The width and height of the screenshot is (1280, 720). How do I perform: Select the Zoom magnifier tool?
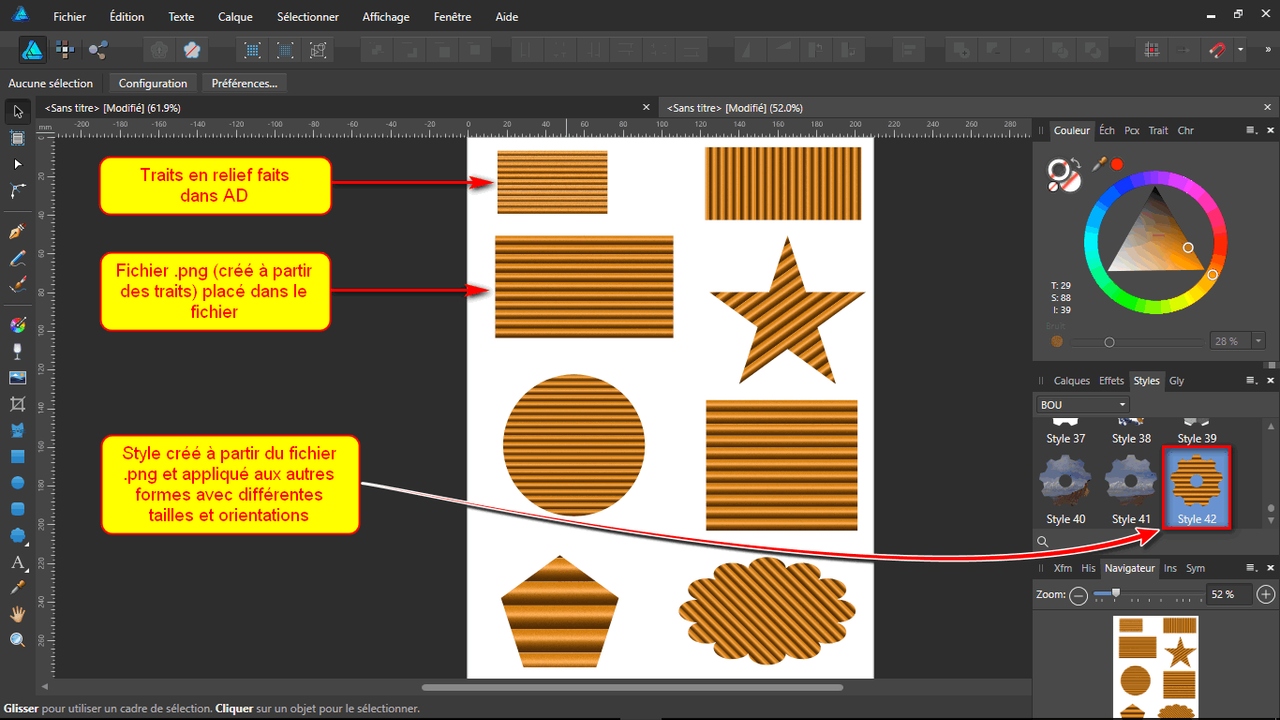[17, 640]
